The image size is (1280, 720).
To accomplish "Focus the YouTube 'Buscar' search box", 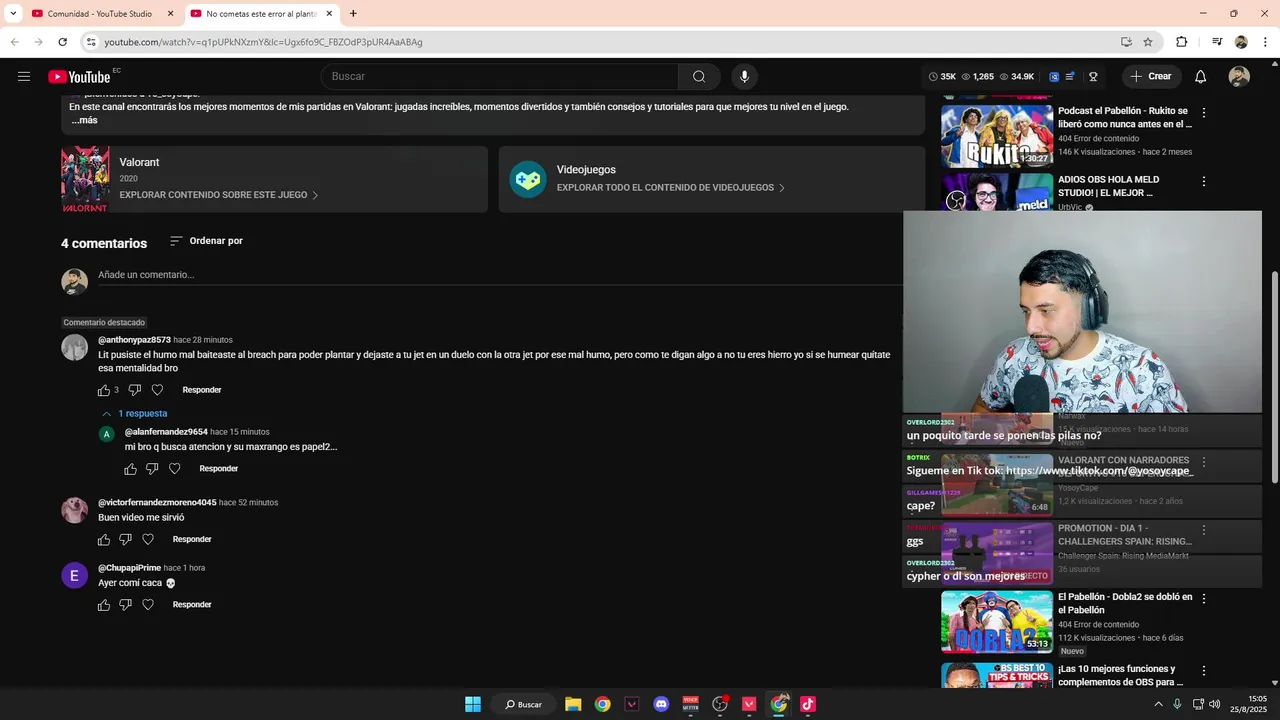I will click(x=500, y=77).
